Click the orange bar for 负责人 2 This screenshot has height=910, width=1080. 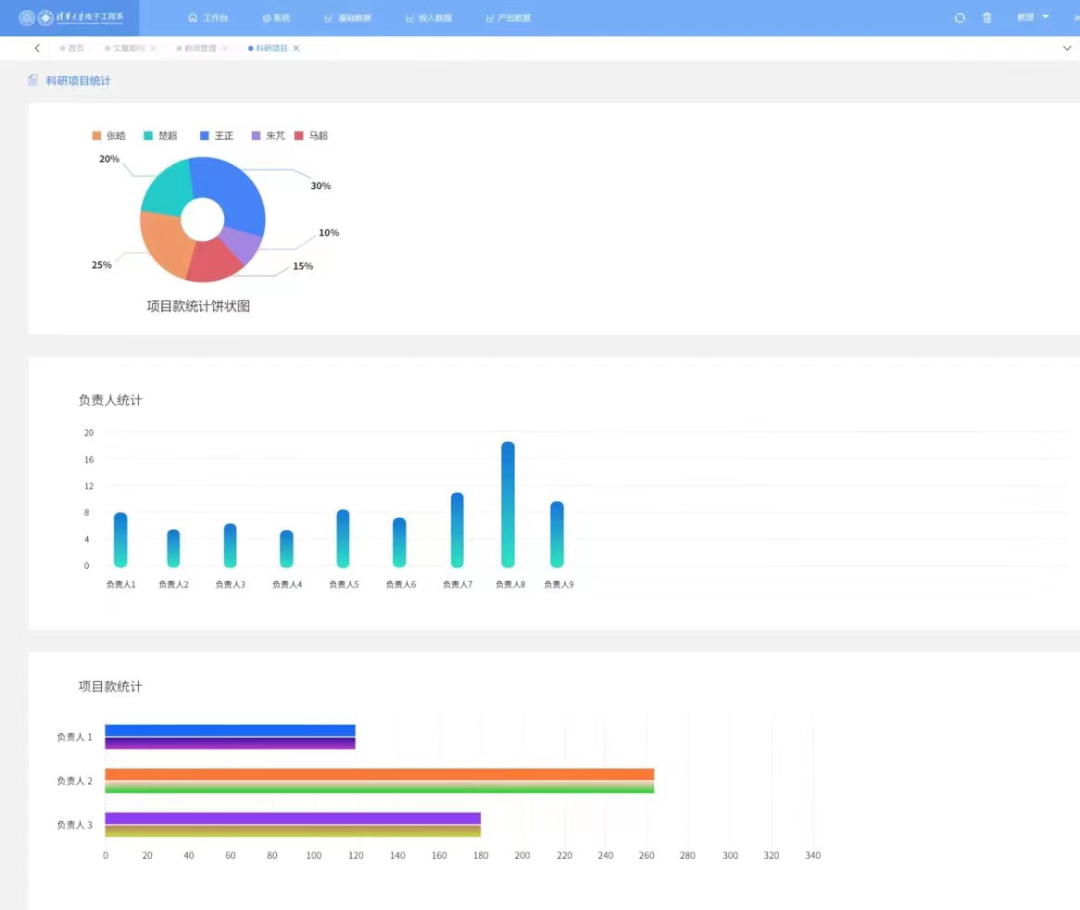tap(380, 774)
